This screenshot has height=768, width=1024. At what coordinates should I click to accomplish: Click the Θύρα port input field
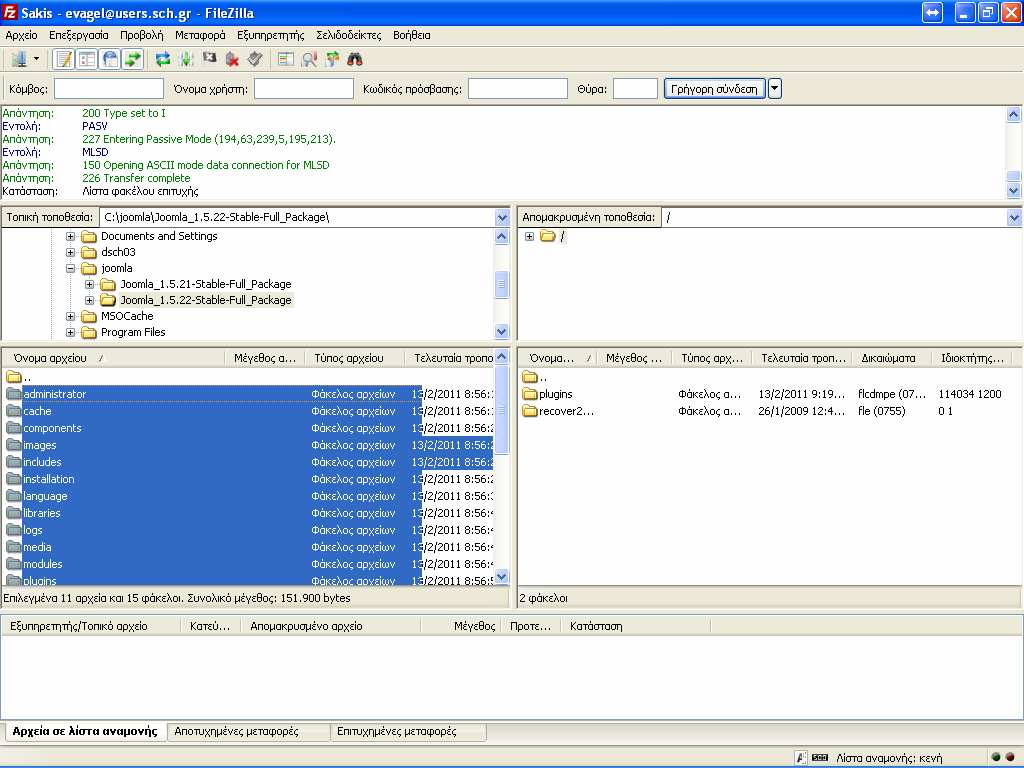(x=635, y=89)
